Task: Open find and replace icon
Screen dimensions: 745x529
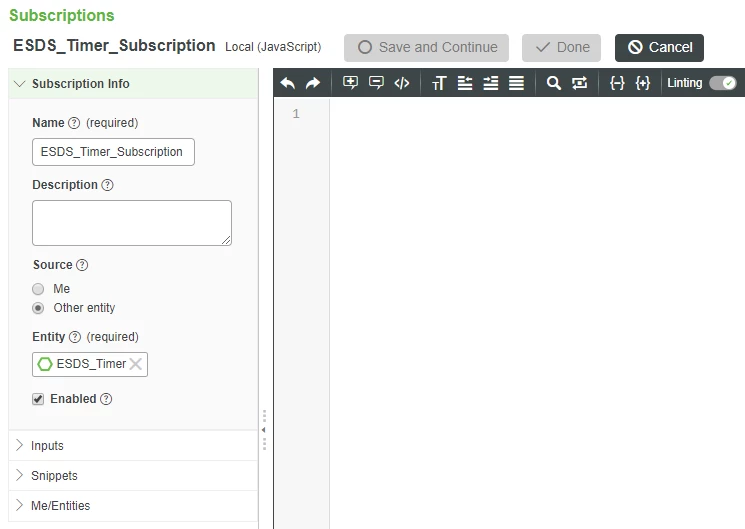Action: 579,83
